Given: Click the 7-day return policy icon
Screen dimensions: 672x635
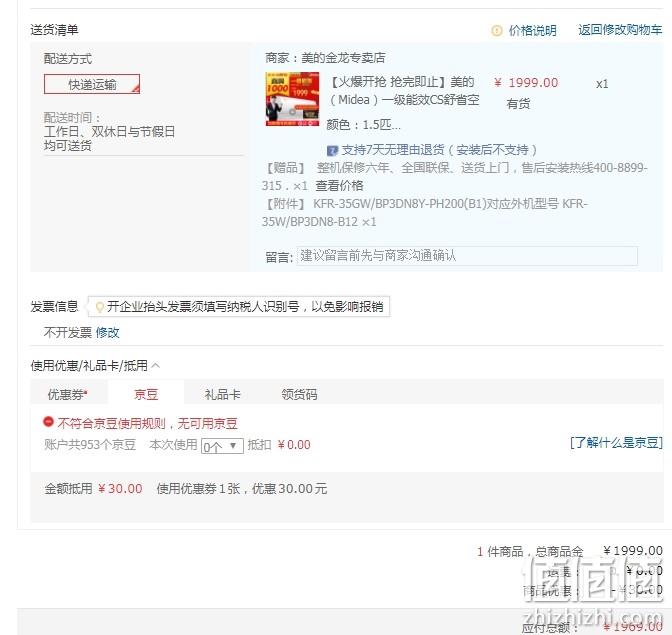Looking at the screenshot, I should pyautogui.click(x=333, y=150).
